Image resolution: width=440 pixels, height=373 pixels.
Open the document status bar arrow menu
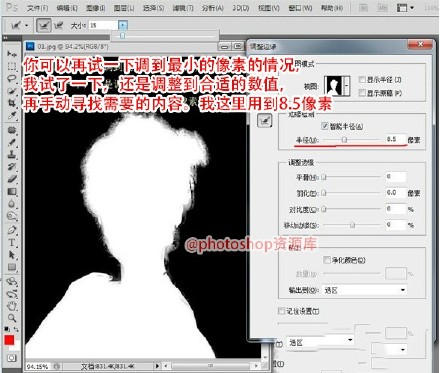tap(157, 366)
